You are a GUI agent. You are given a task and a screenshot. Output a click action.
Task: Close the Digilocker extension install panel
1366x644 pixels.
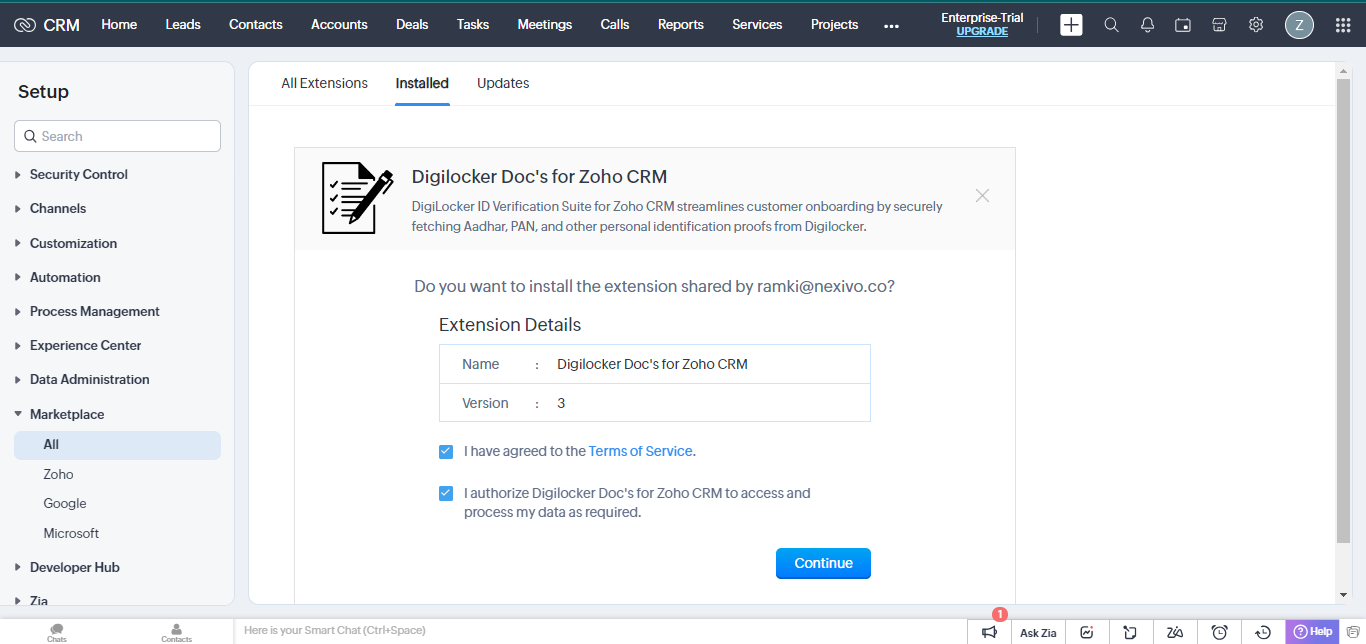pyautogui.click(x=982, y=196)
